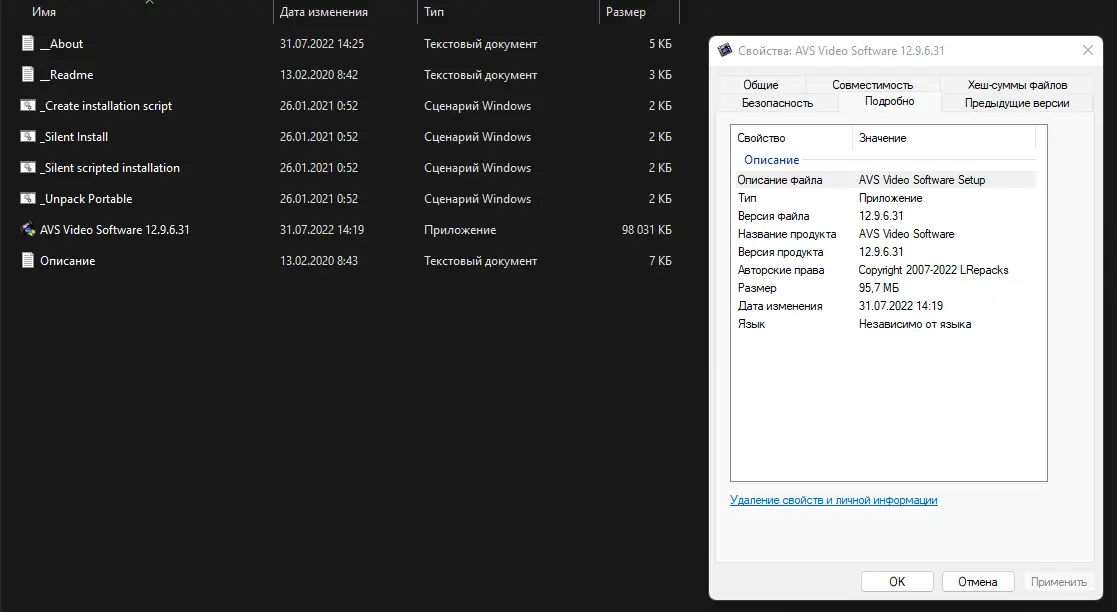Click the _Silent Install script icon
The height and width of the screenshot is (612, 1117).
click(27, 136)
